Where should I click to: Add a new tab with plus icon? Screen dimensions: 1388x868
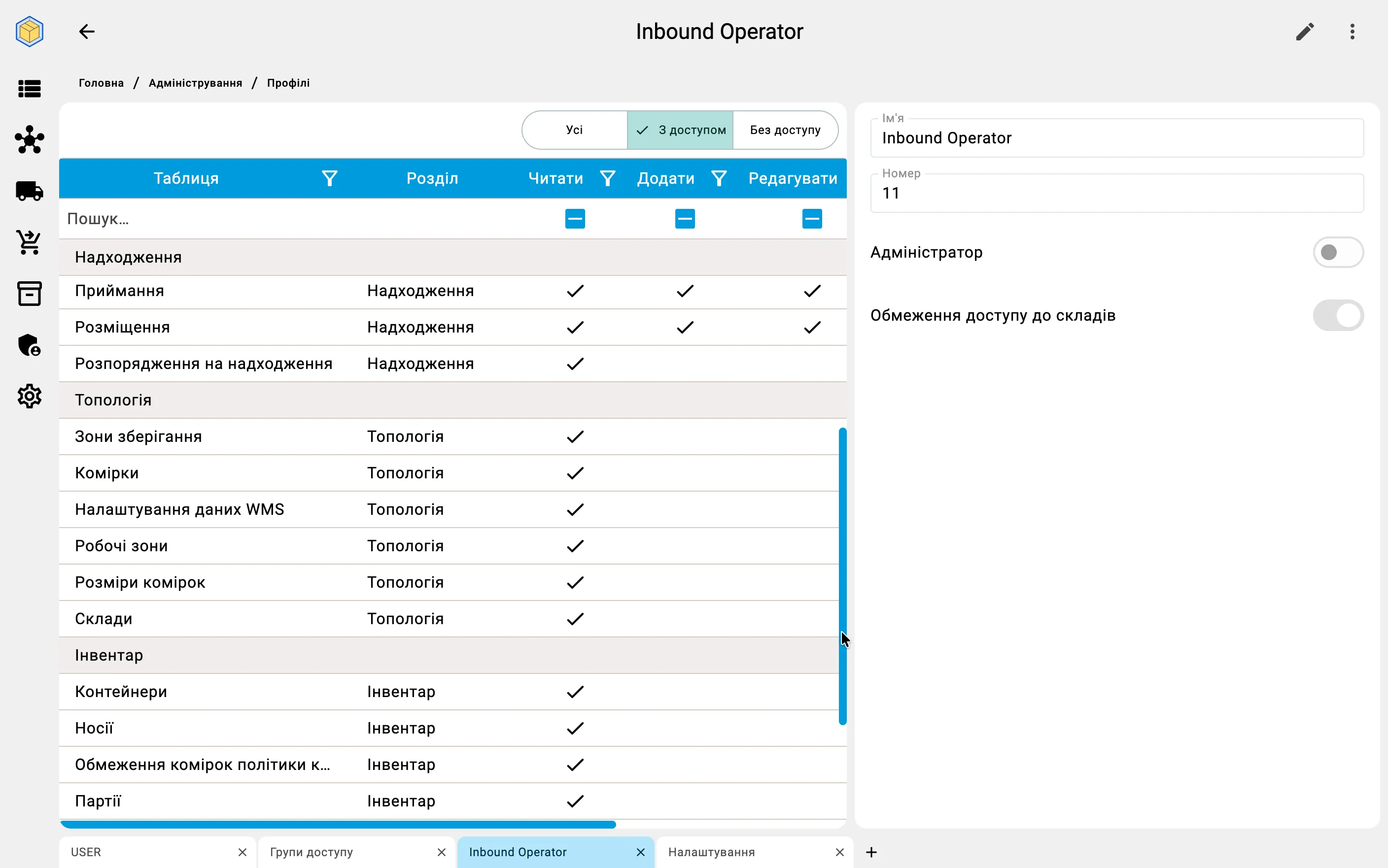(x=871, y=852)
